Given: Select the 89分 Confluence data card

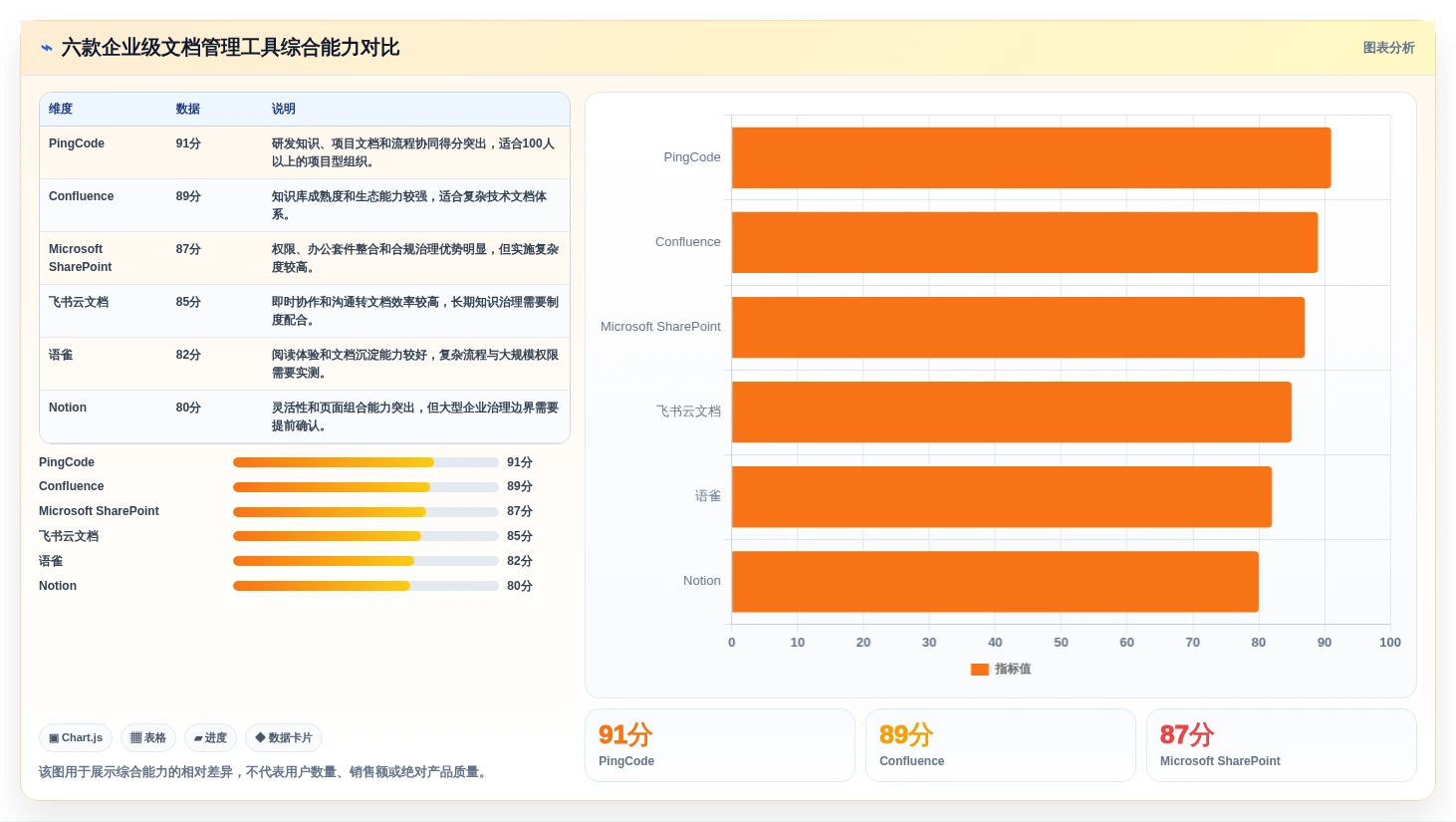Looking at the screenshot, I should (x=1001, y=745).
